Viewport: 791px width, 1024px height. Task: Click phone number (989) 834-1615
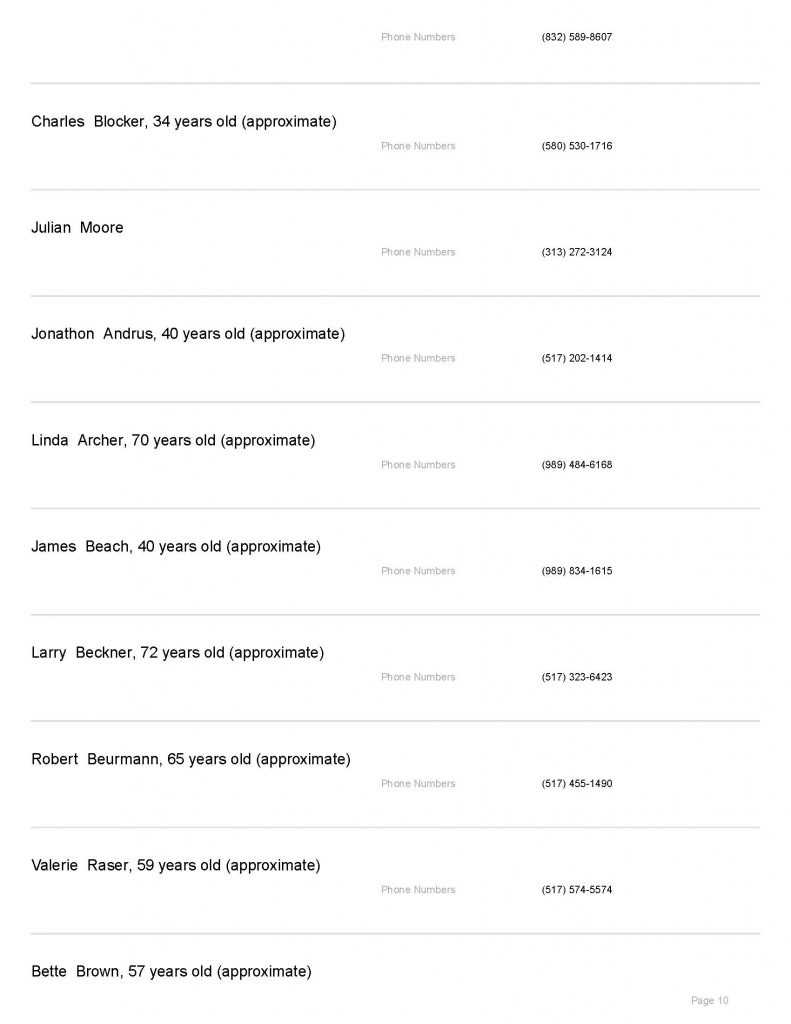[576, 571]
